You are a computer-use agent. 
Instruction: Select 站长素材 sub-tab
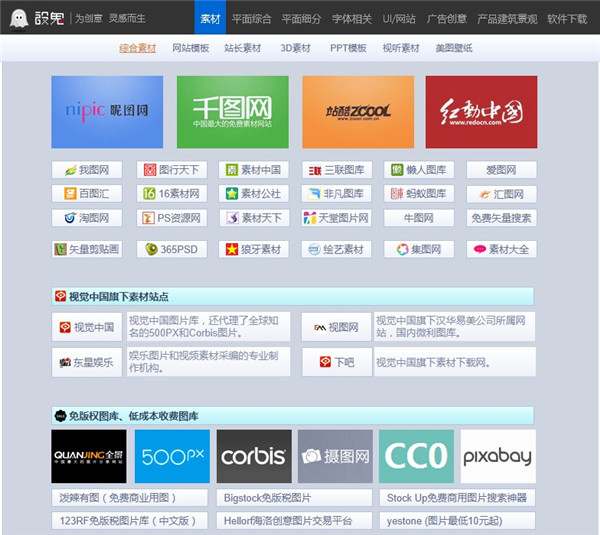pos(243,48)
